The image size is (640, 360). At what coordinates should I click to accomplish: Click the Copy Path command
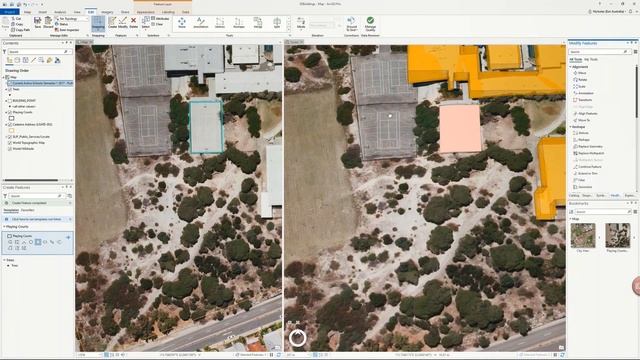click(x=20, y=30)
